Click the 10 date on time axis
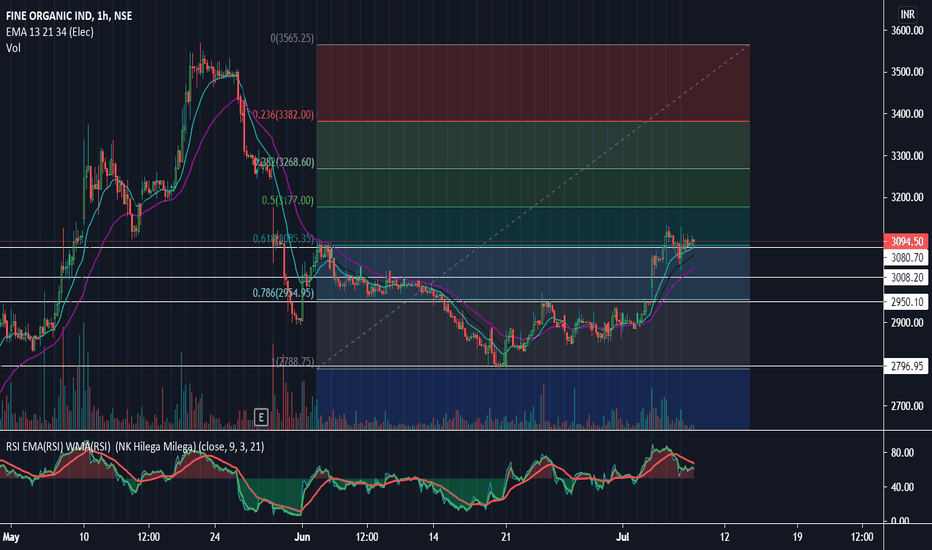The height and width of the screenshot is (550, 932). tap(84, 537)
